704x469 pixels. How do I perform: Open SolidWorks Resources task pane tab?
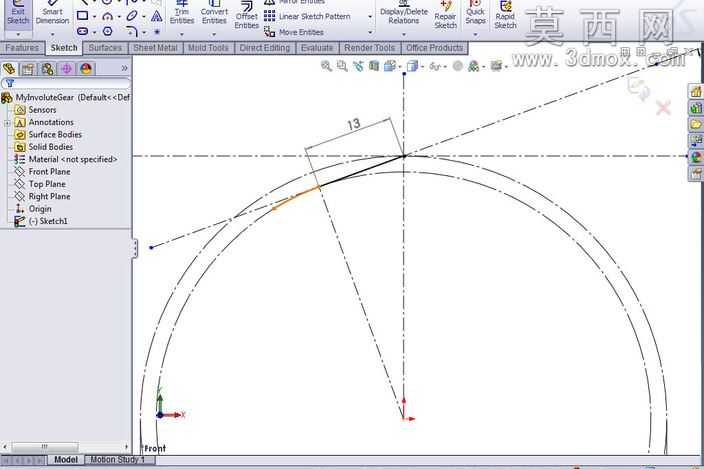coord(696,92)
